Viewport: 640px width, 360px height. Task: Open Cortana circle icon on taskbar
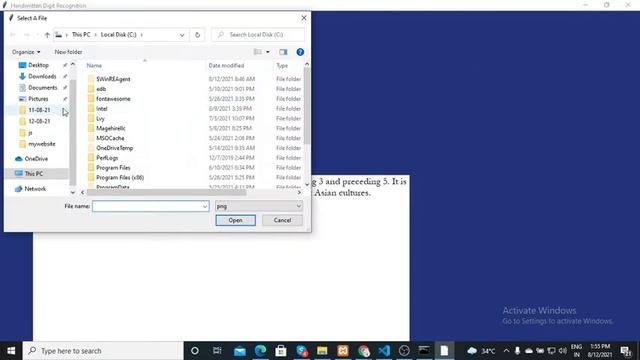click(195, 351)
